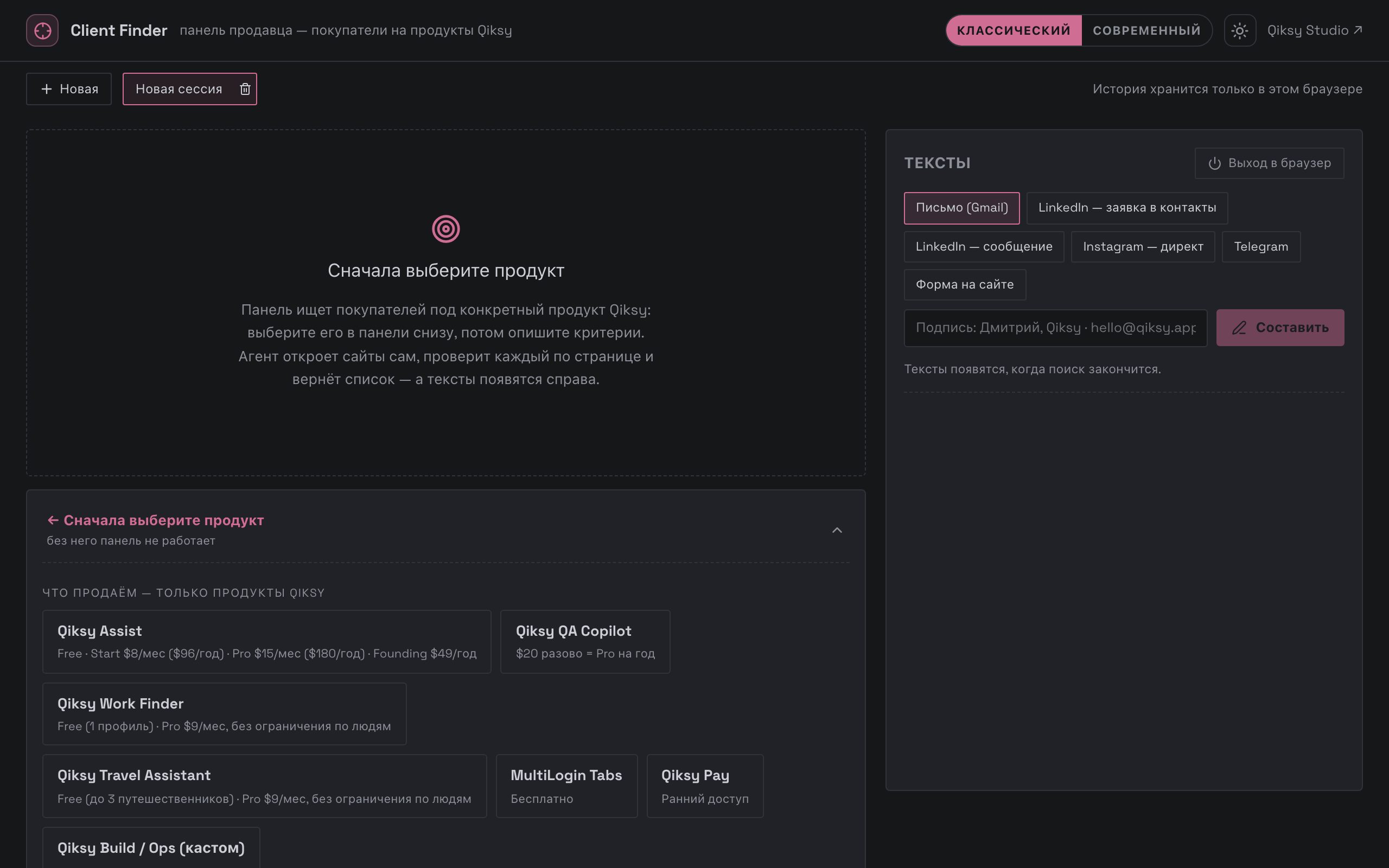1389x868 pixels.
Task: Select Telegram channel
Action: tap(1261, 247)
